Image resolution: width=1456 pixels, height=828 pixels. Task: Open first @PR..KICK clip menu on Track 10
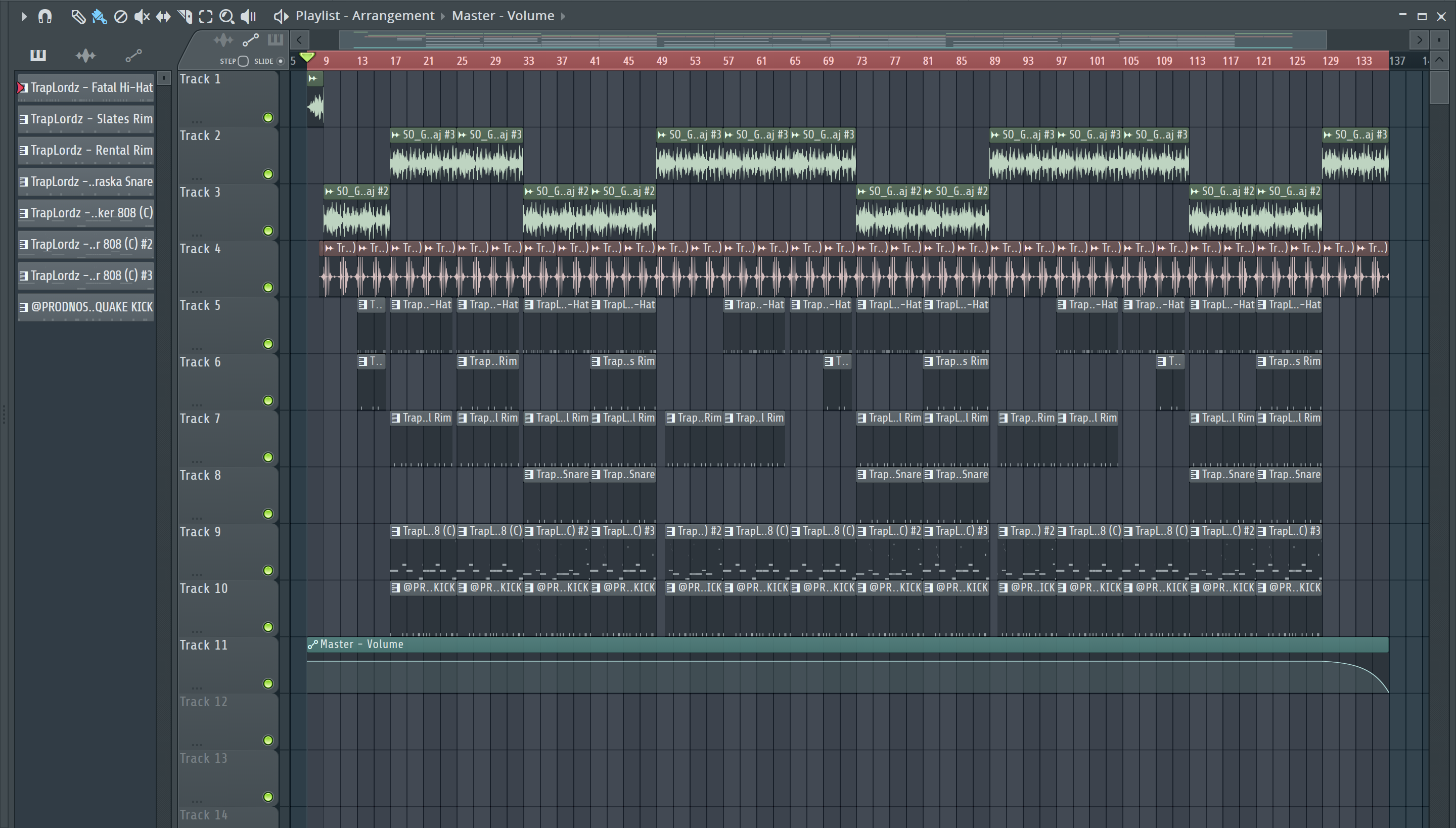396,587
